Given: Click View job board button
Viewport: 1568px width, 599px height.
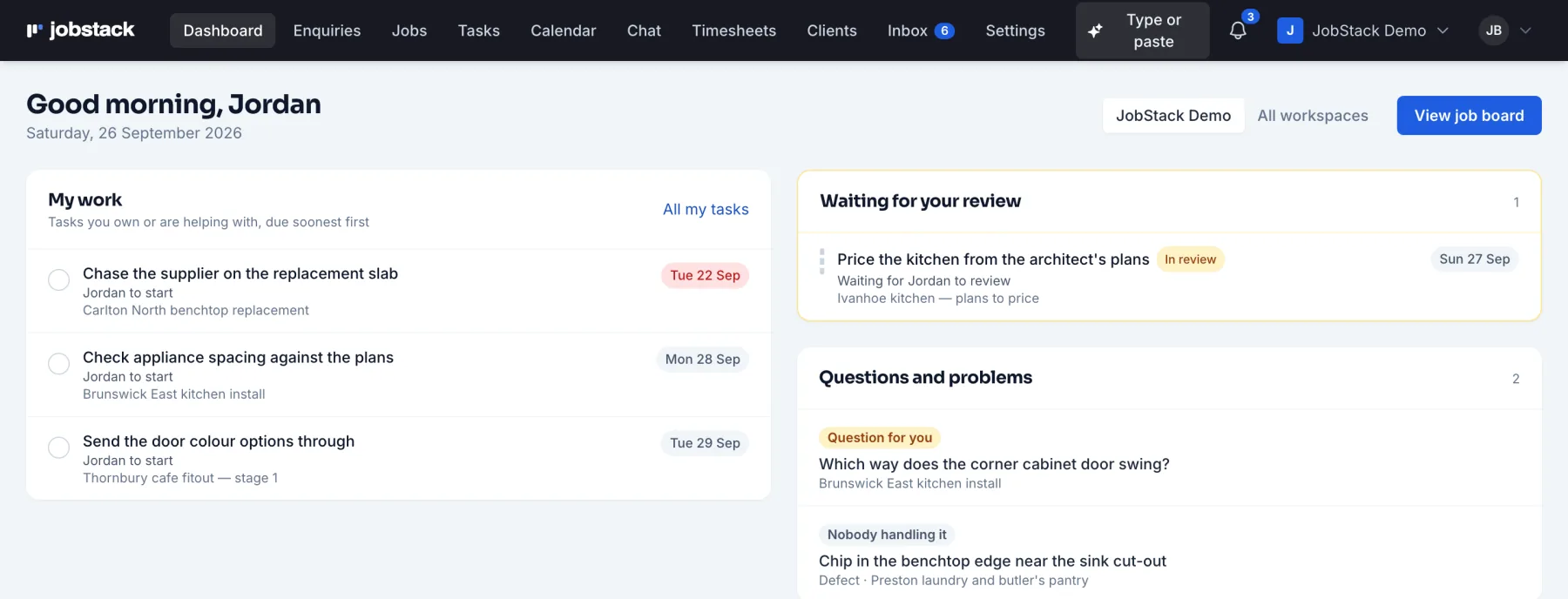Looking at the screenshot, I should click(x=1469, y=115).
